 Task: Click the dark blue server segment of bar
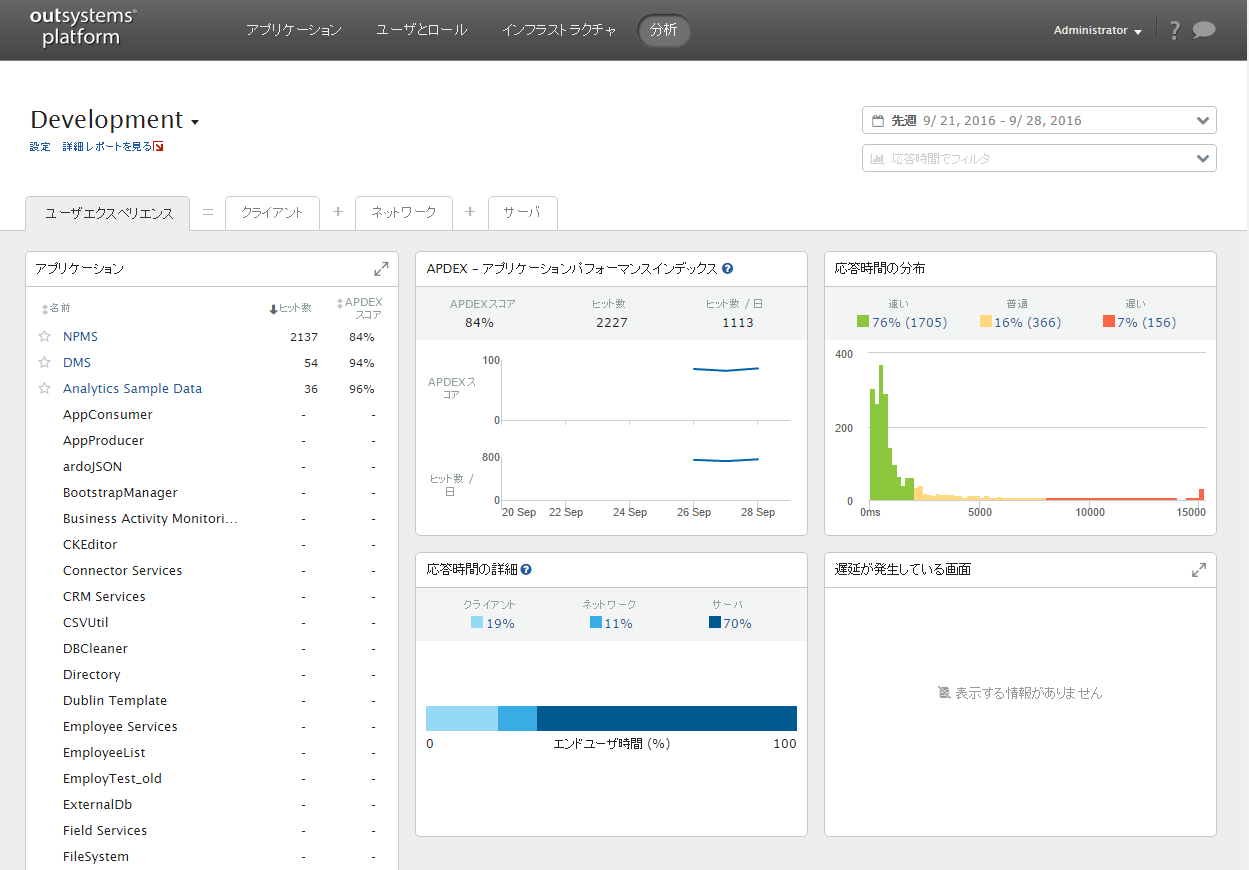point(667,719)
